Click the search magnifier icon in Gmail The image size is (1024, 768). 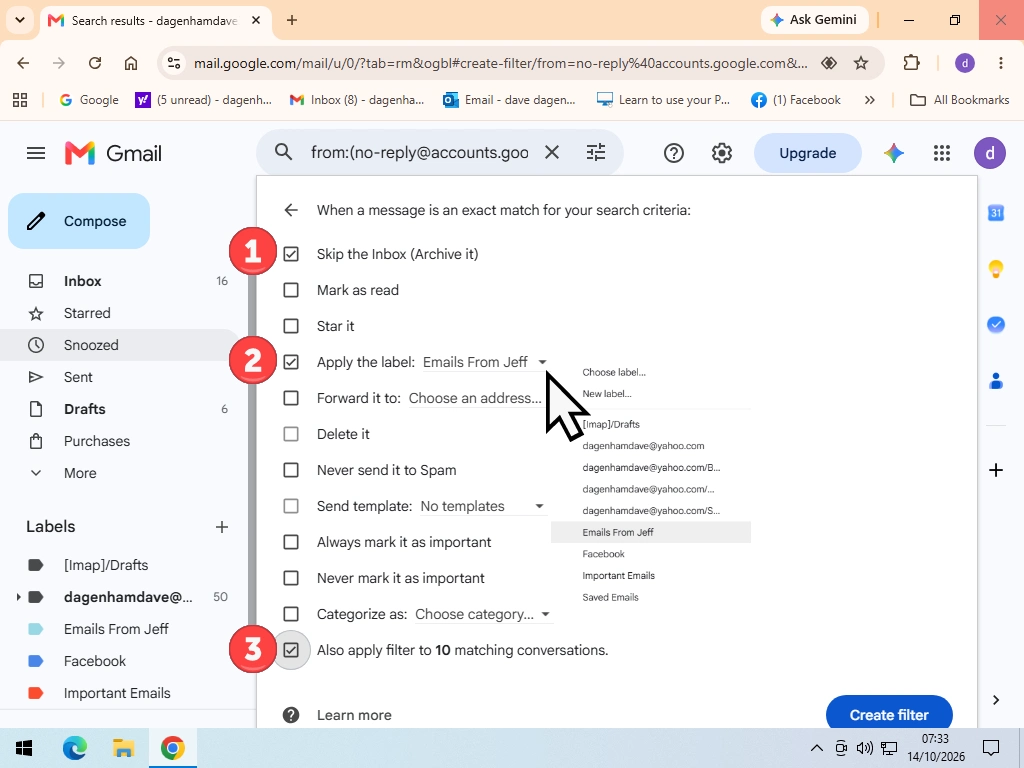coord(283,152)
